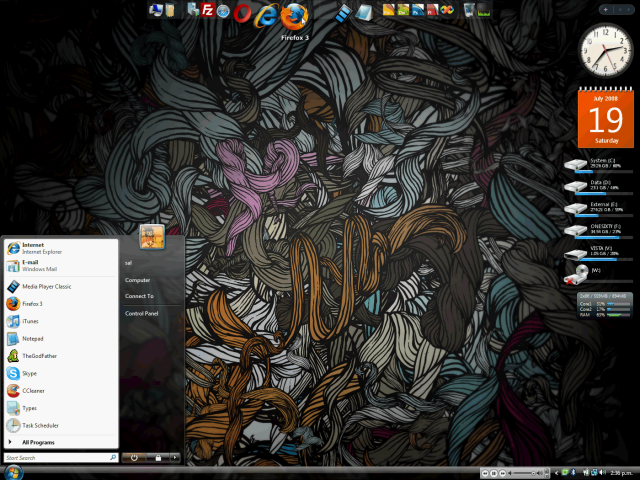Launch Firefox 3 from the dock
The image size is (640, 480).
pos(294,16)
